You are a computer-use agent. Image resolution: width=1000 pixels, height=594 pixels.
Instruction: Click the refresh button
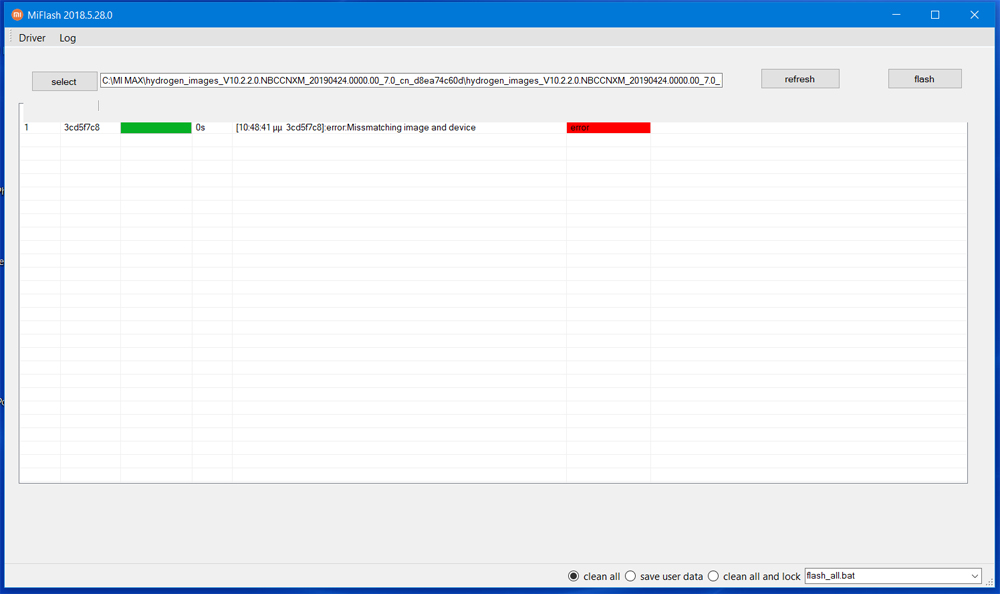pos(800,79)
